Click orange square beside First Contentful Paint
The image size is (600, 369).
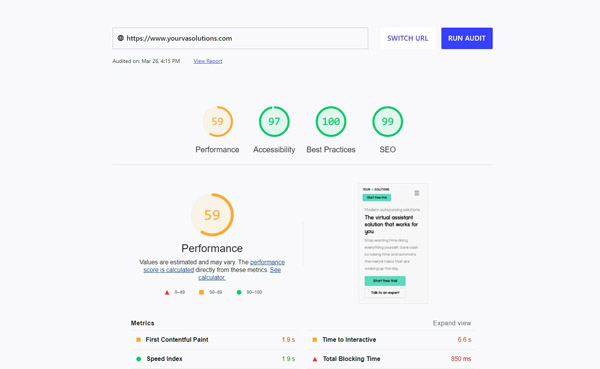139,340
